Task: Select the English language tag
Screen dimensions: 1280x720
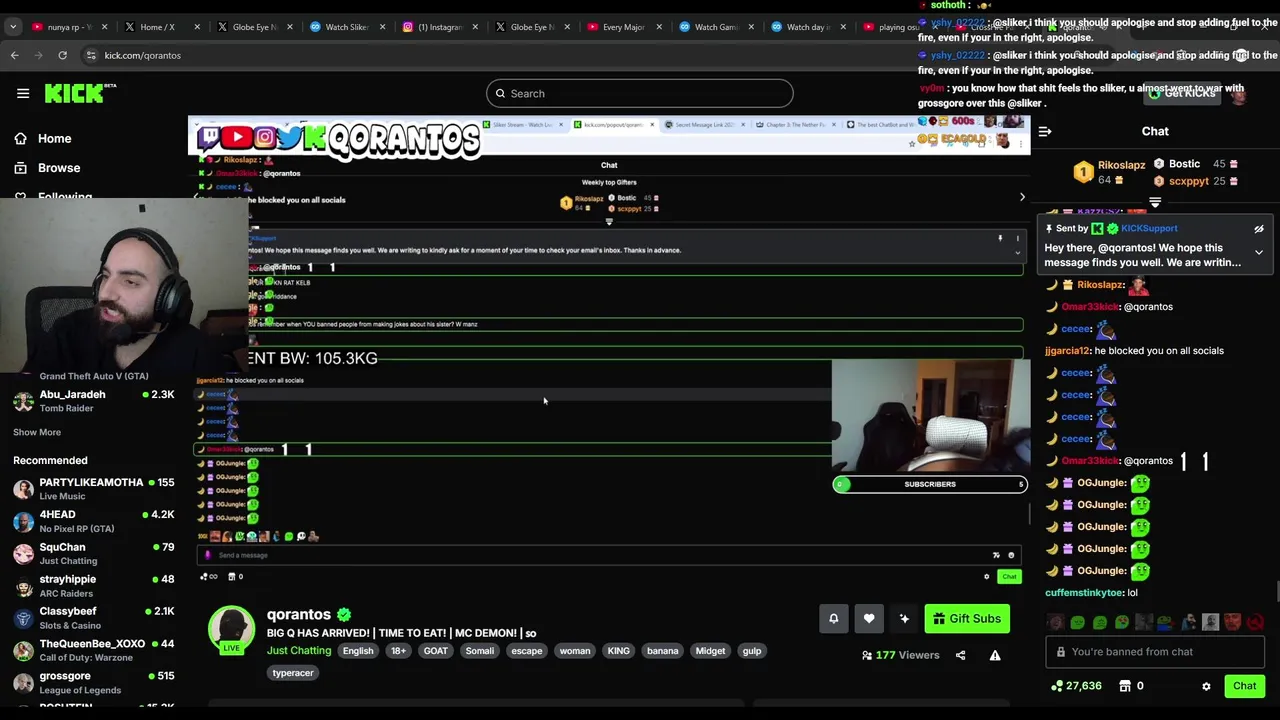Action: click(358, 651)
